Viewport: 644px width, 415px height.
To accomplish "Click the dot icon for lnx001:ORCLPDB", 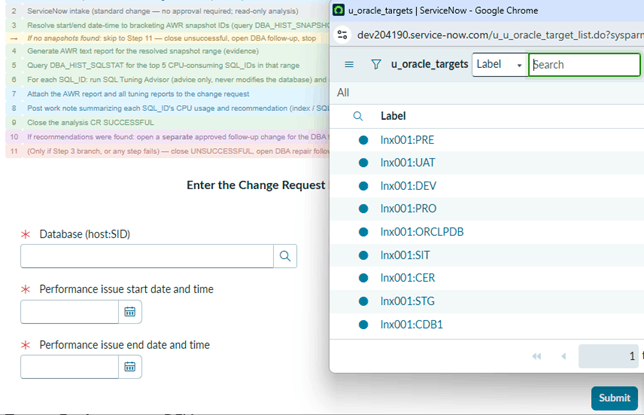I will pos(363,232).
